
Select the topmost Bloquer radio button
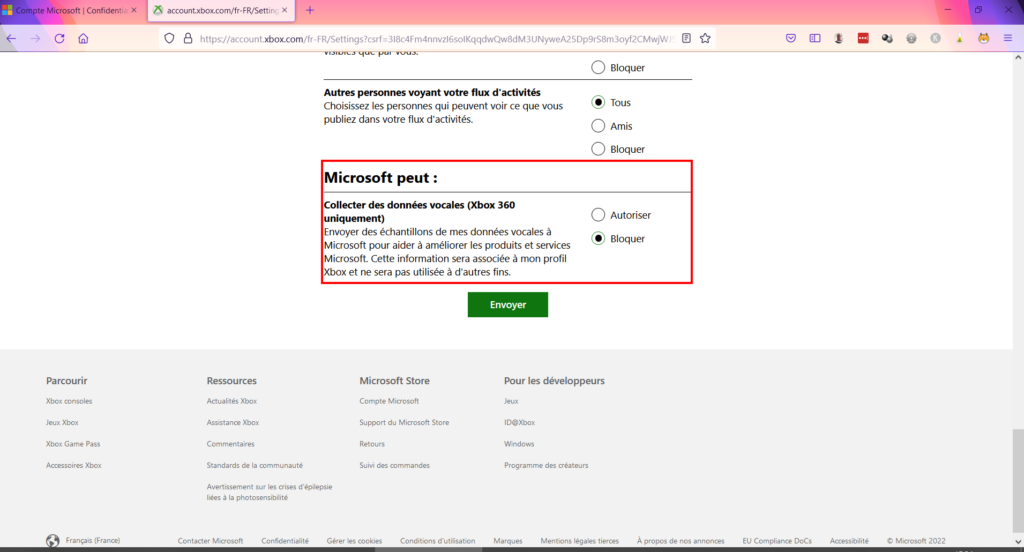click(598, 67)
